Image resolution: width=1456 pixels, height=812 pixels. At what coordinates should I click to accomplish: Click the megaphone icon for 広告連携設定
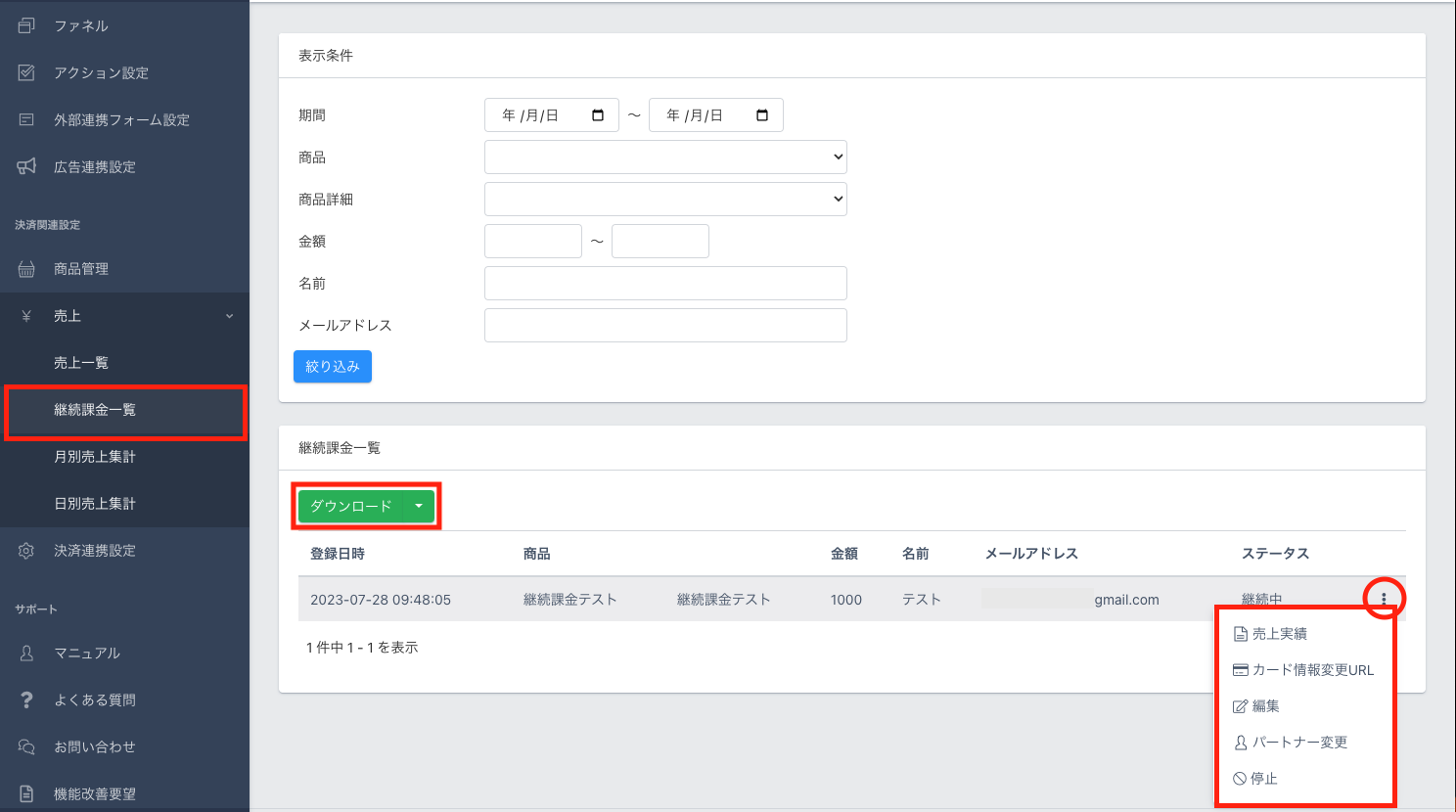tap(26, 166)
